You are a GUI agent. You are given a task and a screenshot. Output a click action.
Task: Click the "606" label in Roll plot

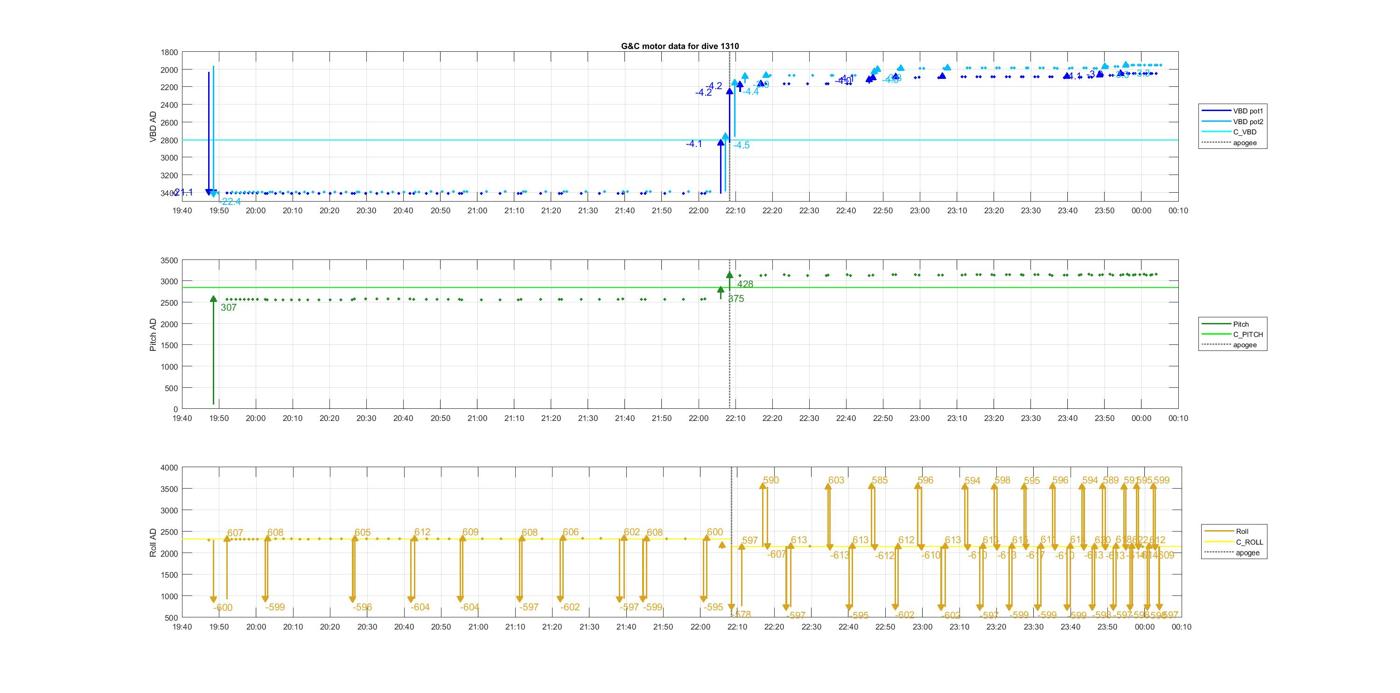point(570,533)
